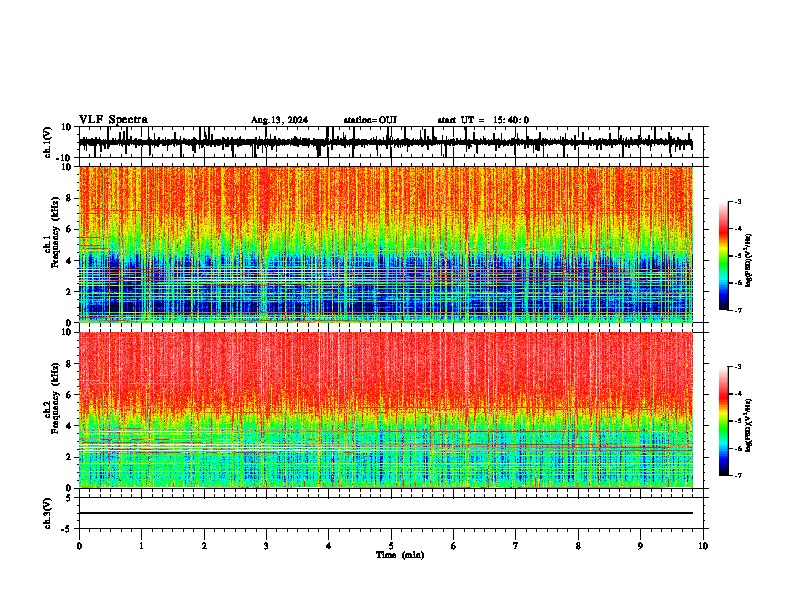This screenshot has height=612, width=792.
Task: Click the "-3" label on ch.2 colorbar
Action: [x=738, y=367]
